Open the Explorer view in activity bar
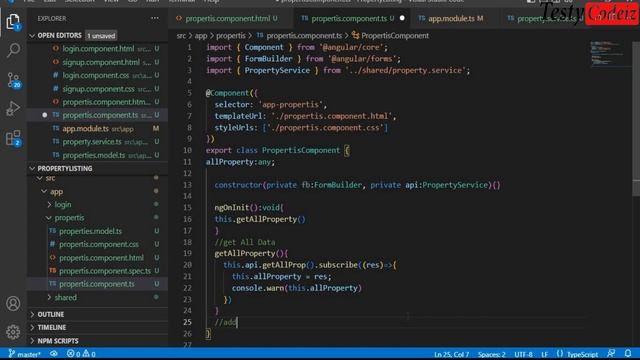Image resolution: width=640 pixels, height=360 pixels. [13, 21]
